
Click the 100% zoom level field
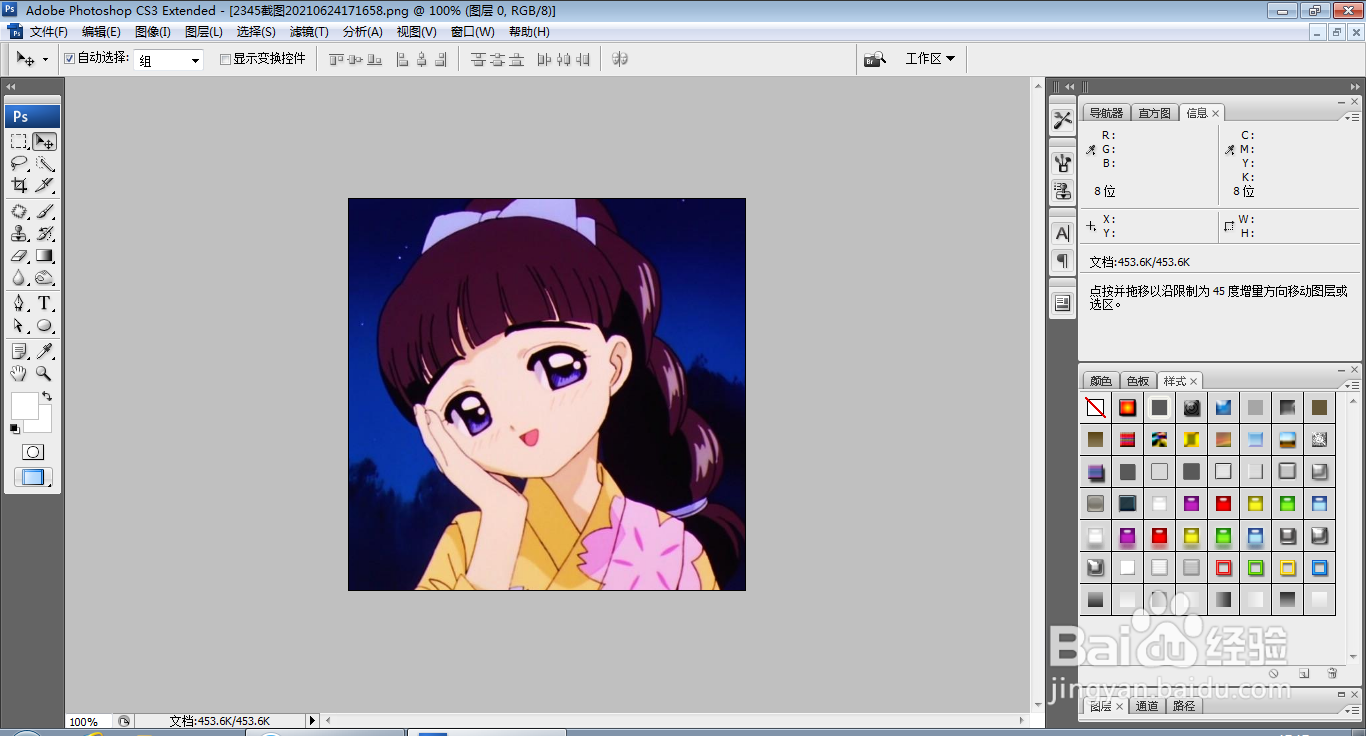(x=89, y=721)
